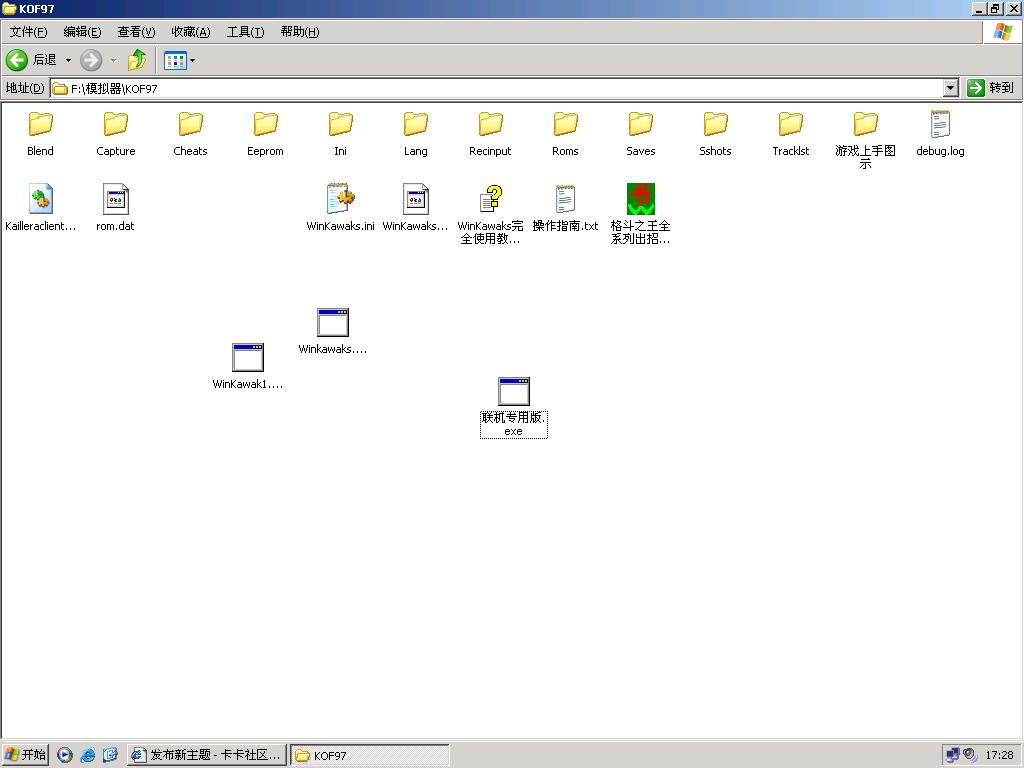The width and height of the screenshot is (1024, 768).
Task: Open the Lang folder
Action: click(x=415, y=134)
